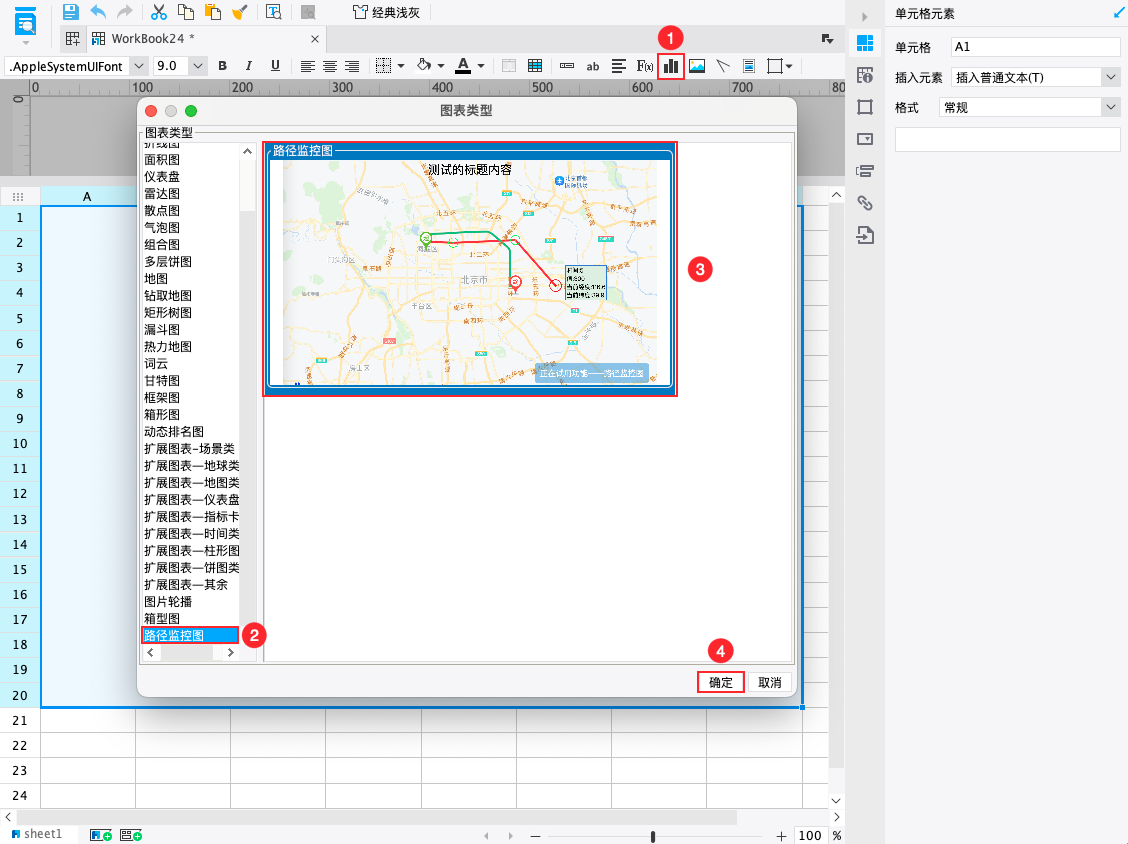Open hyperlink panel via chain icon

pyautogui.click(x=865, y=203)
